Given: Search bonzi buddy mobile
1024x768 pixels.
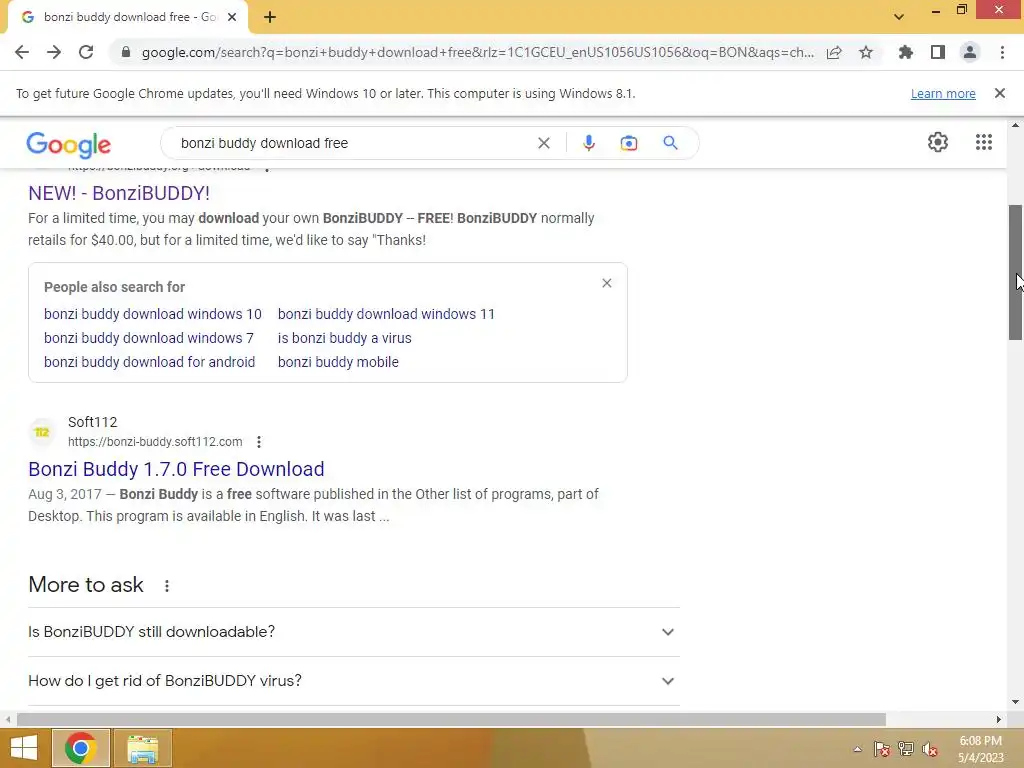Looking at the screenshot, I should point(338,362).
